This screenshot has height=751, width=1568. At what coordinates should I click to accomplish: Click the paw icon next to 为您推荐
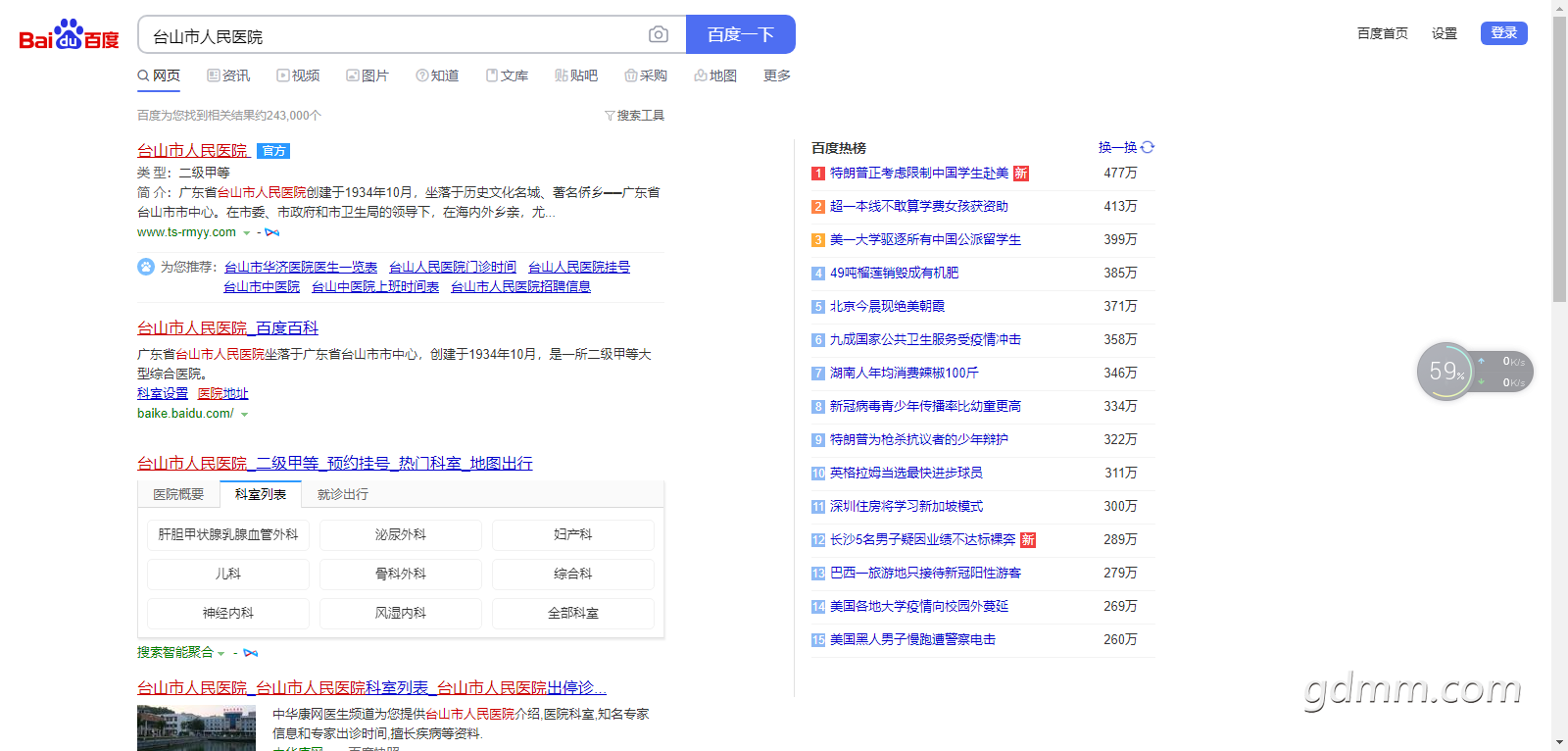146,267
